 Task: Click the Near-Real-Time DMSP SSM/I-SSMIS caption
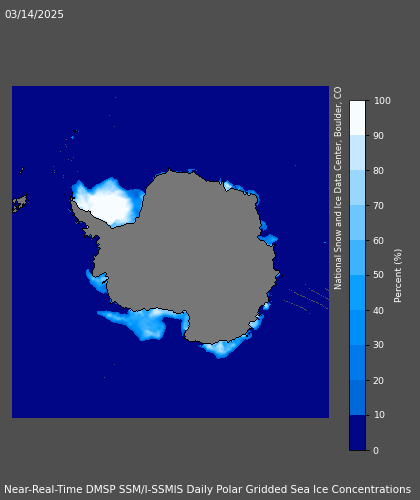pyautogui.click(x=207, y=489)
